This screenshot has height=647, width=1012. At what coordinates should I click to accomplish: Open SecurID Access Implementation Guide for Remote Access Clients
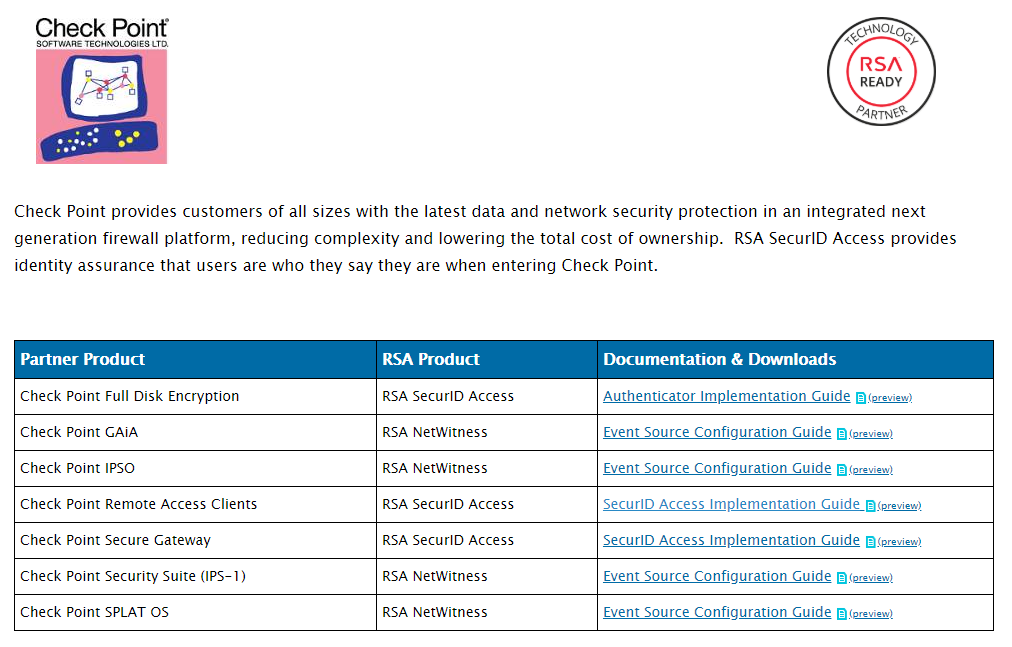pos(731,504)
